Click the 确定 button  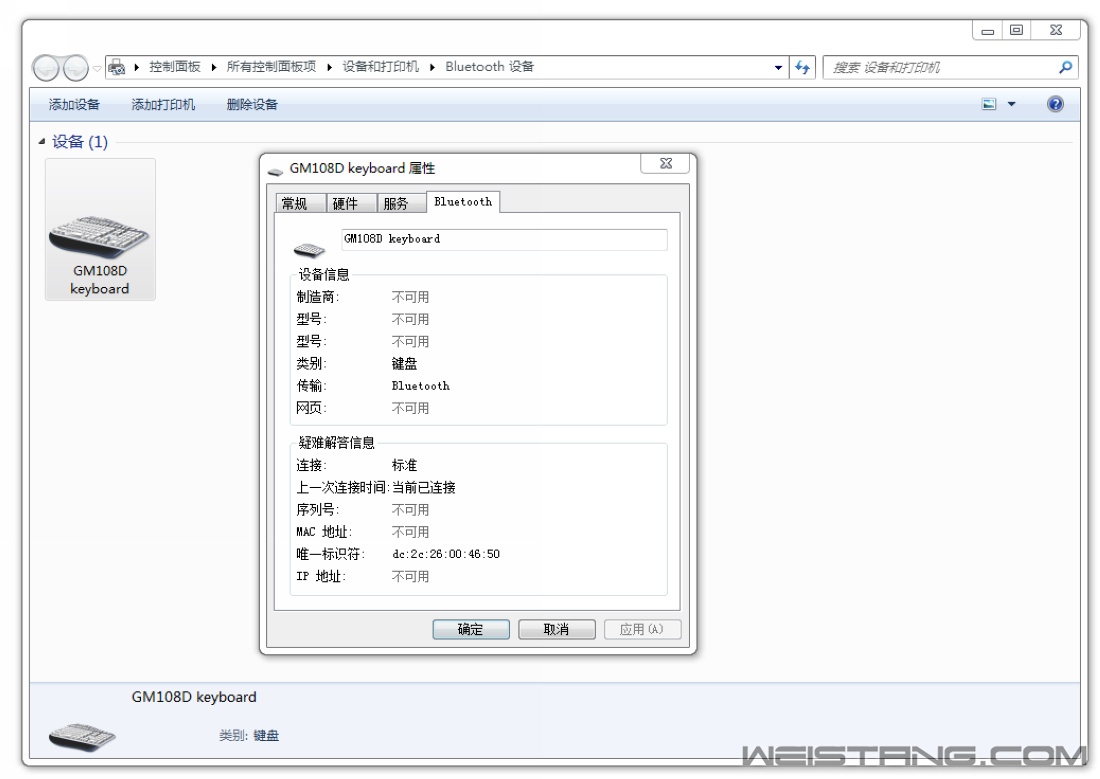(x=471, y=630)
